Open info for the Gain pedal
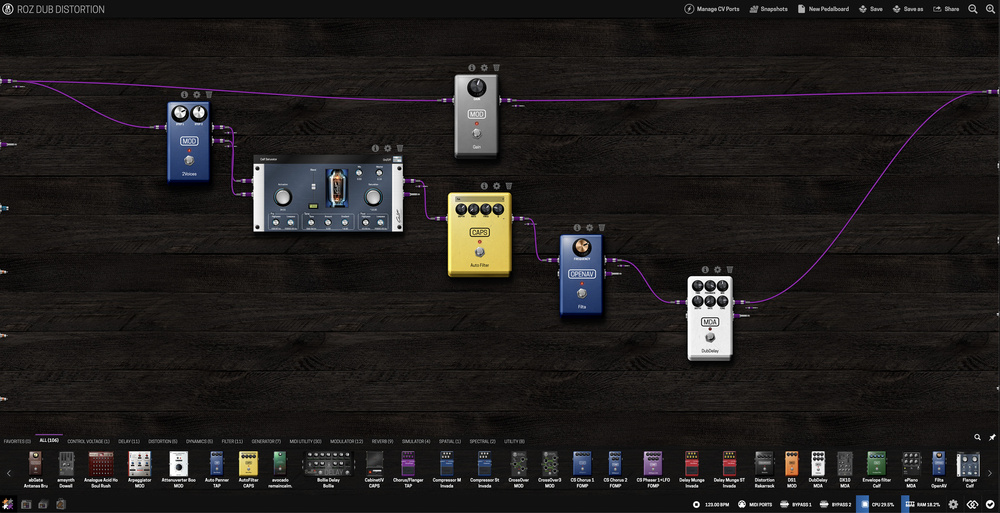 point(472,67)
